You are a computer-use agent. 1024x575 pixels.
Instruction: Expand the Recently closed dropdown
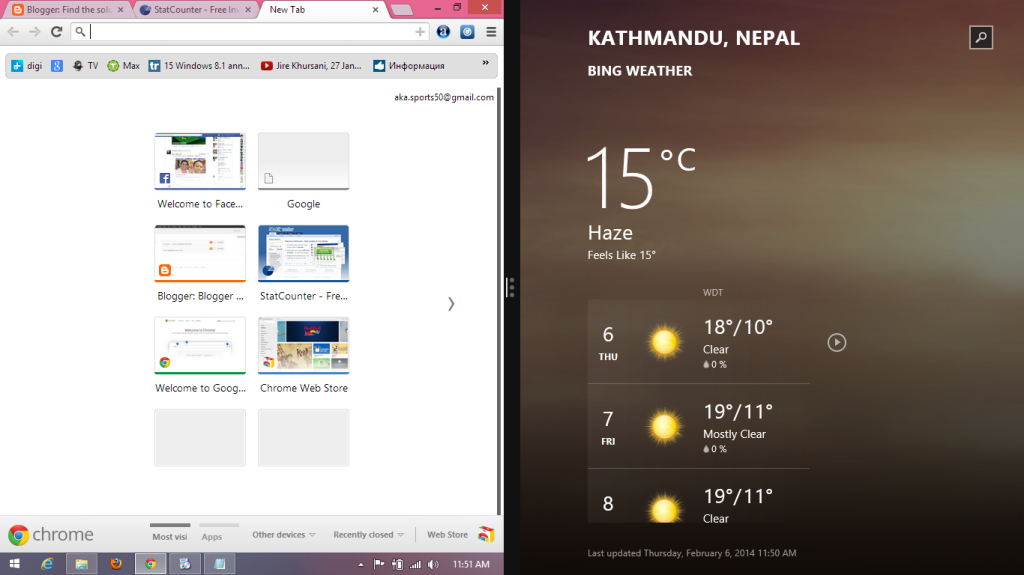[x=368, y=535]
